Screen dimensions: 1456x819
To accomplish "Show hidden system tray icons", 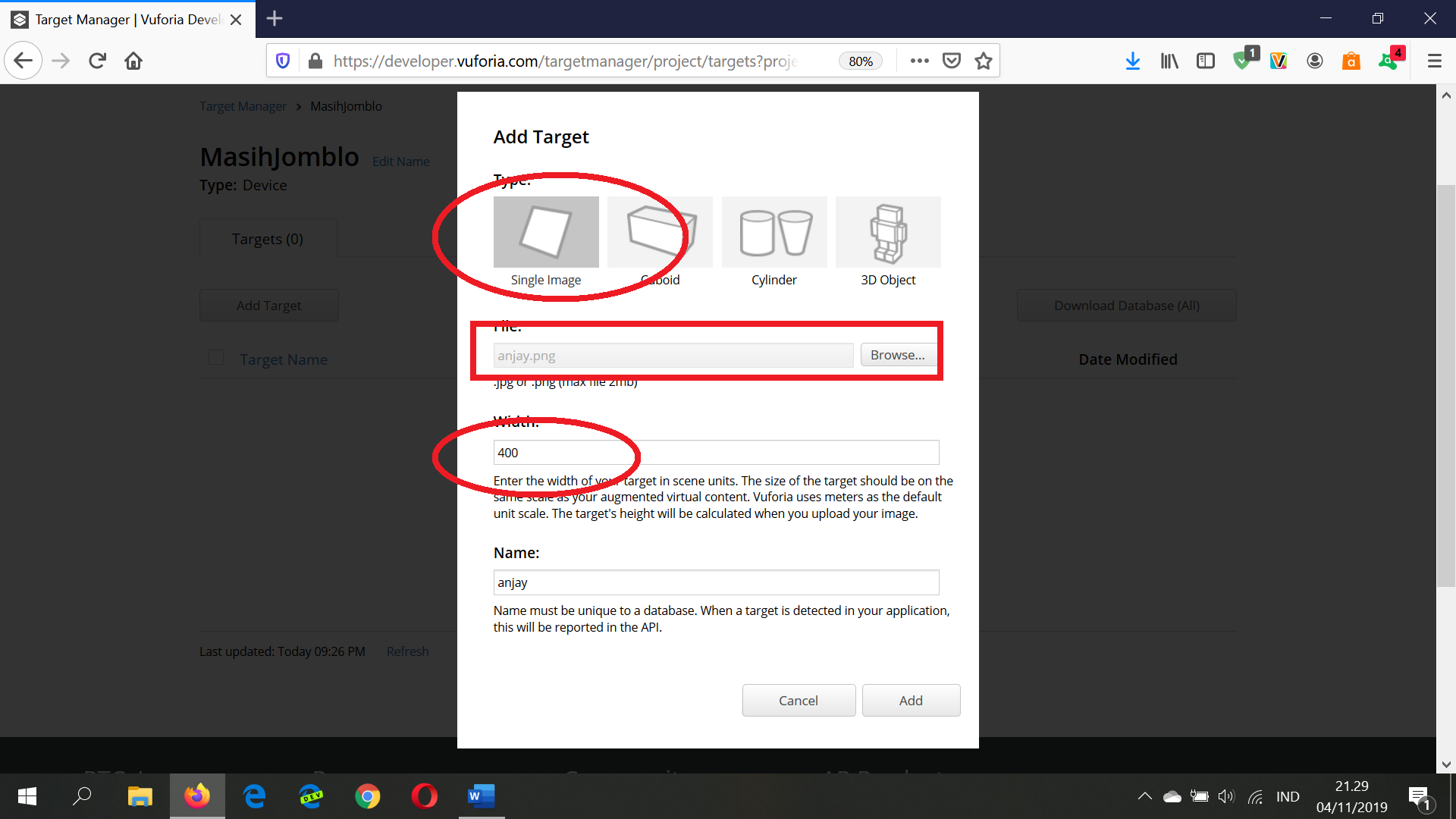I will point(1144,796).
